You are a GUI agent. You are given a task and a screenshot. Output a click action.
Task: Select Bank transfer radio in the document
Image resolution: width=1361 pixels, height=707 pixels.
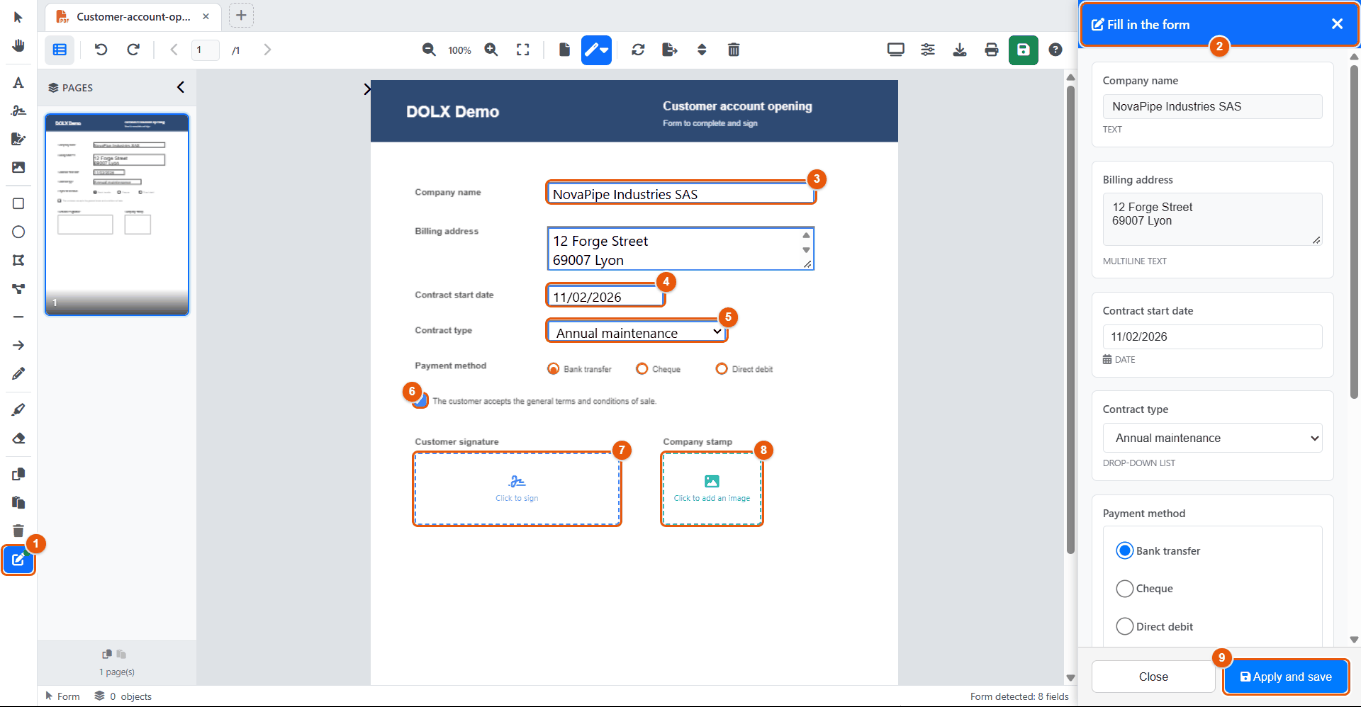click(553, 369)
